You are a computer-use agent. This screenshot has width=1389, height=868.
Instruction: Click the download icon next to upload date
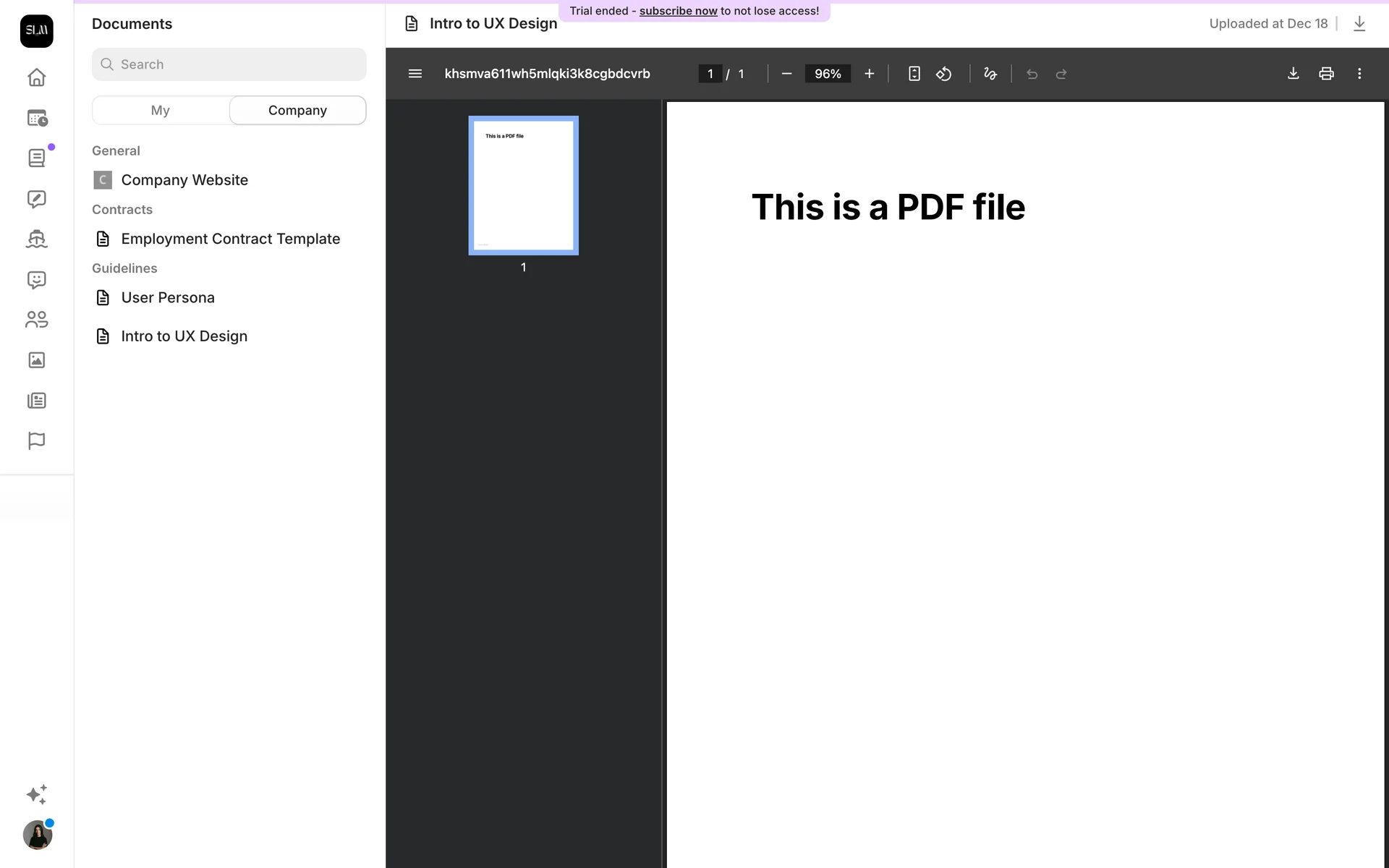pos(1359,24)
